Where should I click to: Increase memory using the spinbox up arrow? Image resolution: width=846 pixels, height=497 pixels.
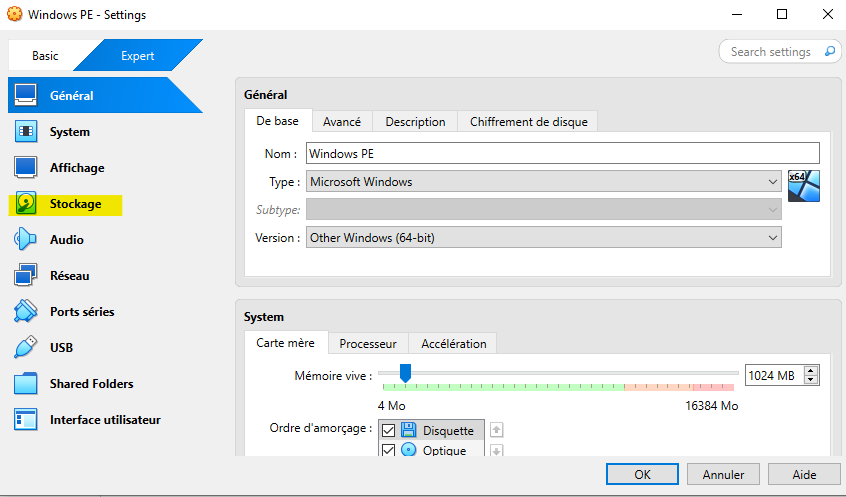click(x=811, y=370)
